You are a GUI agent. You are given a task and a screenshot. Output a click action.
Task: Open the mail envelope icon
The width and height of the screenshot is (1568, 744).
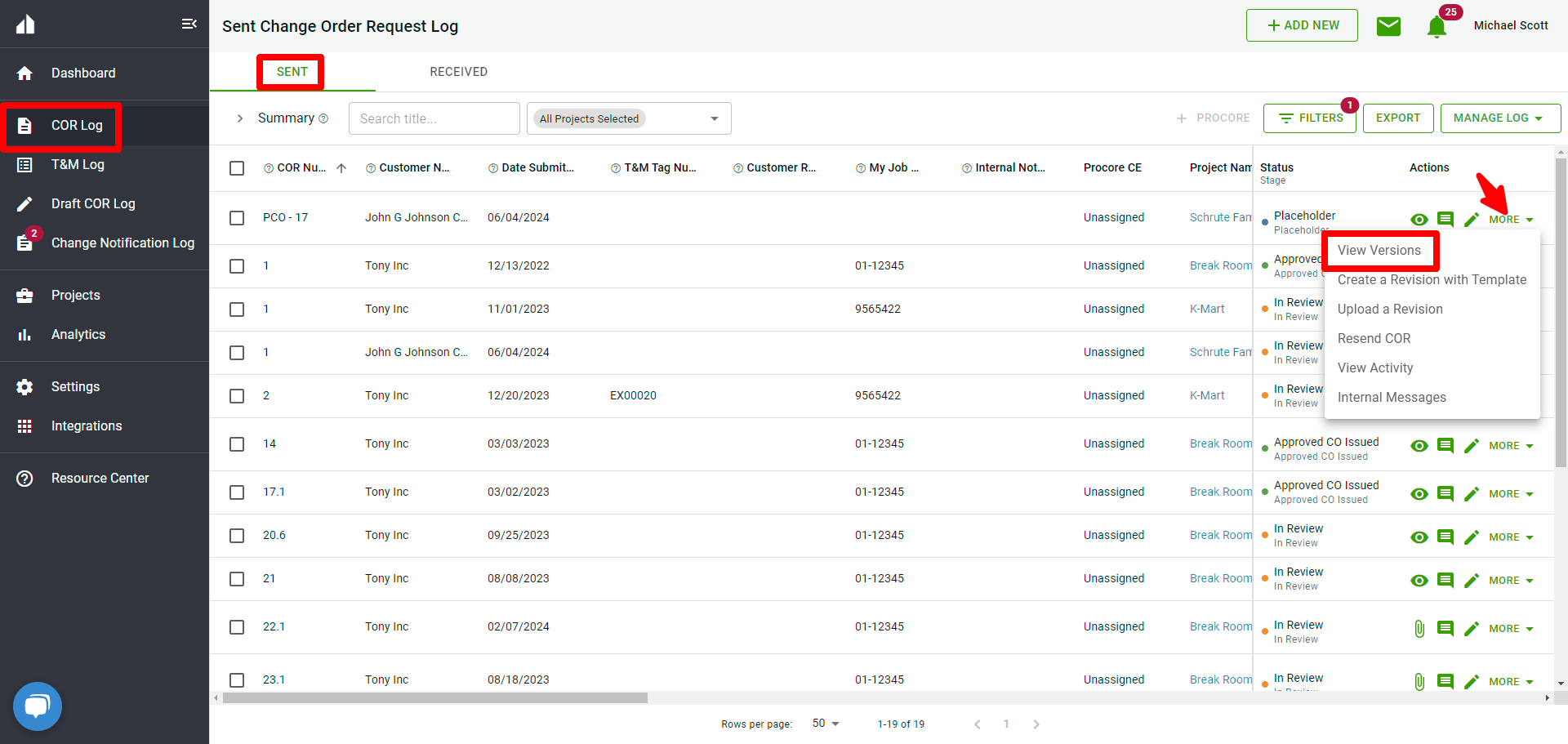pos(1388,26)
